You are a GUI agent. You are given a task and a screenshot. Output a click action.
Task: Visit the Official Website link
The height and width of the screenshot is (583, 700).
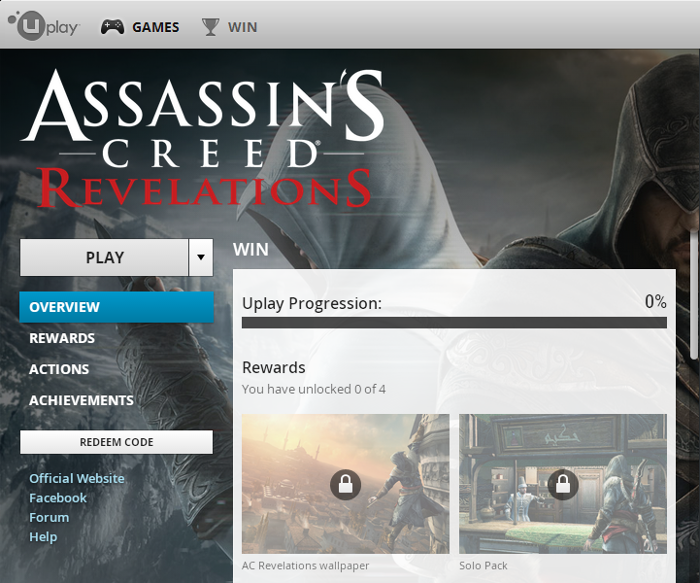click(x=77, y=478)
